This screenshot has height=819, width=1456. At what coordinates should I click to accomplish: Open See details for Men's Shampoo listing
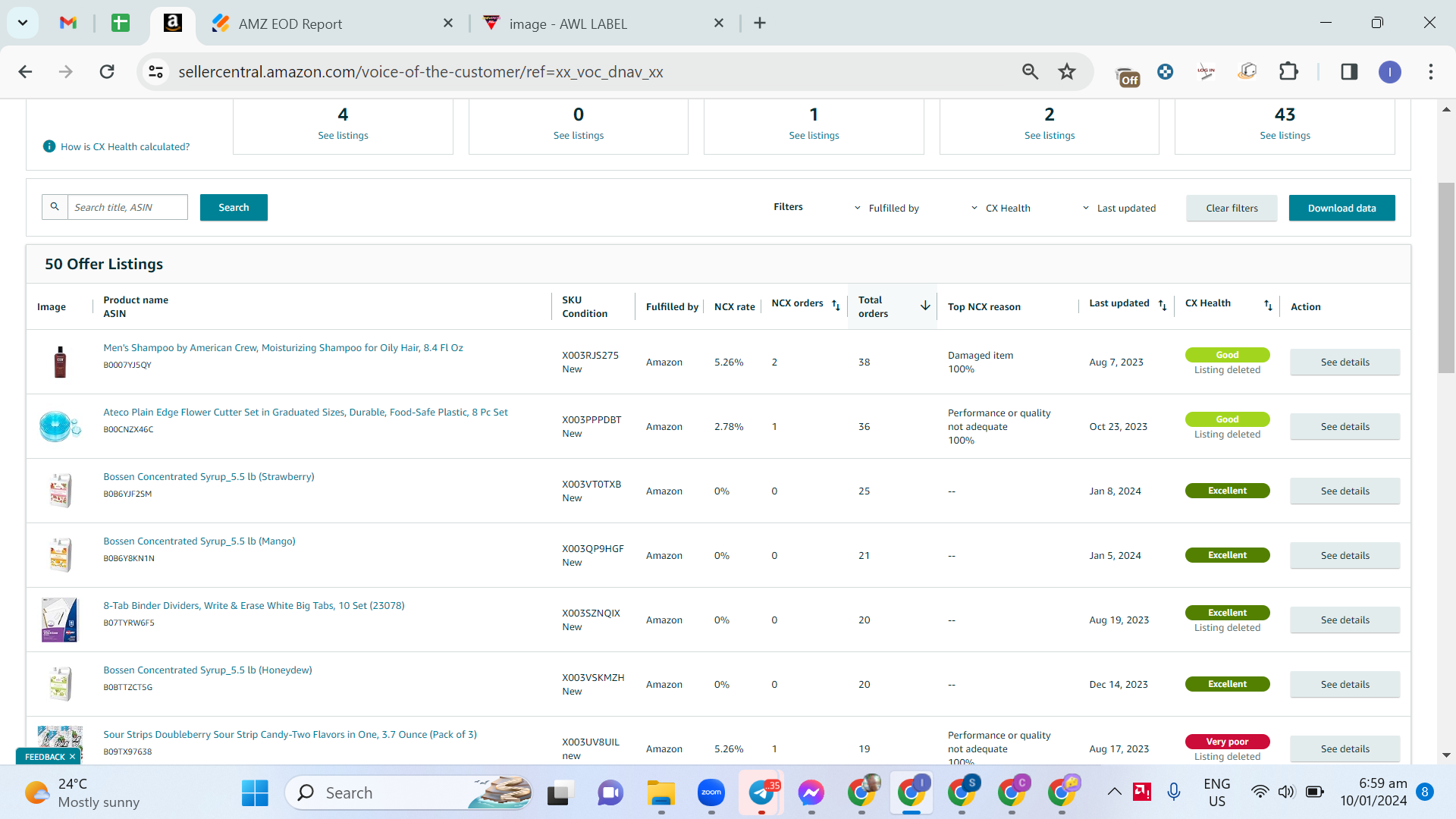[1345, 362]
